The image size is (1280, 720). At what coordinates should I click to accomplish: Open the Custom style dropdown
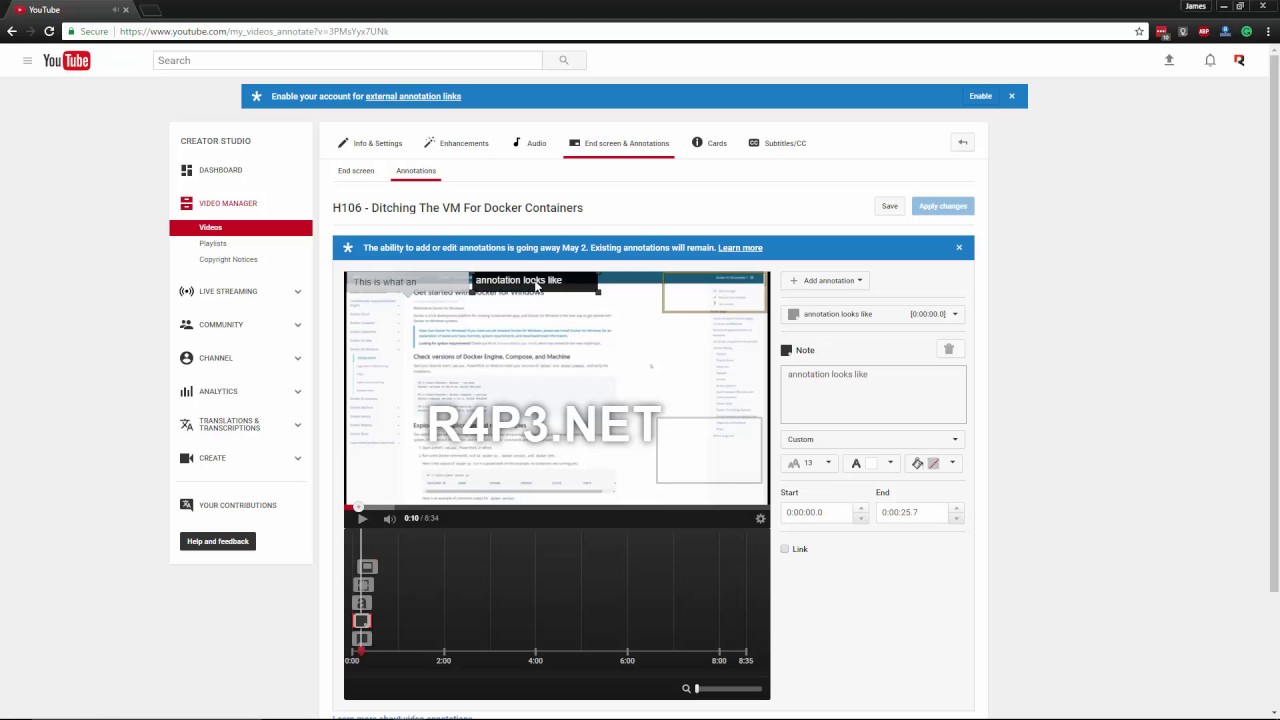(x=873, y=439)
